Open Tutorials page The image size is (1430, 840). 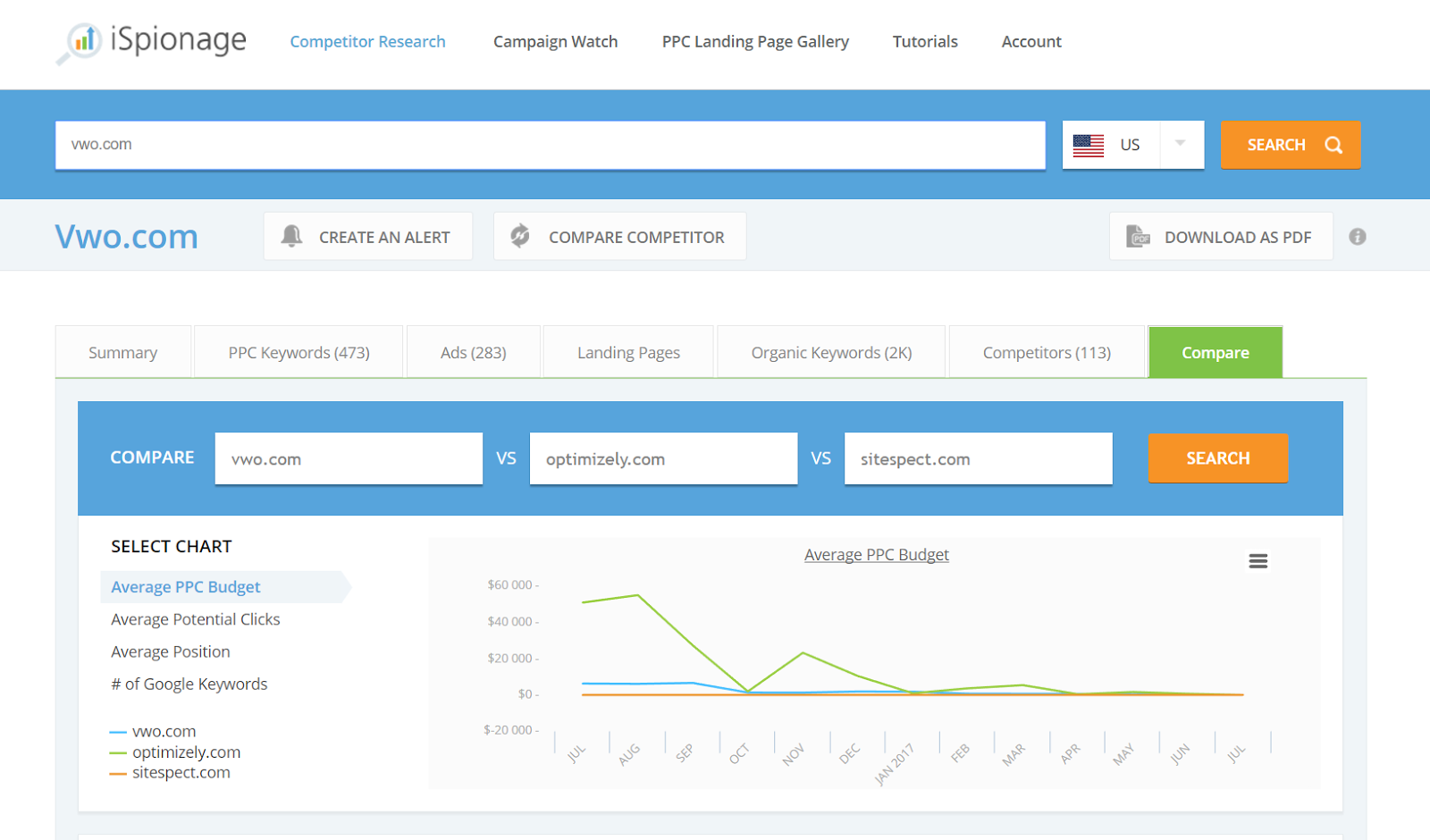[925, 42]
